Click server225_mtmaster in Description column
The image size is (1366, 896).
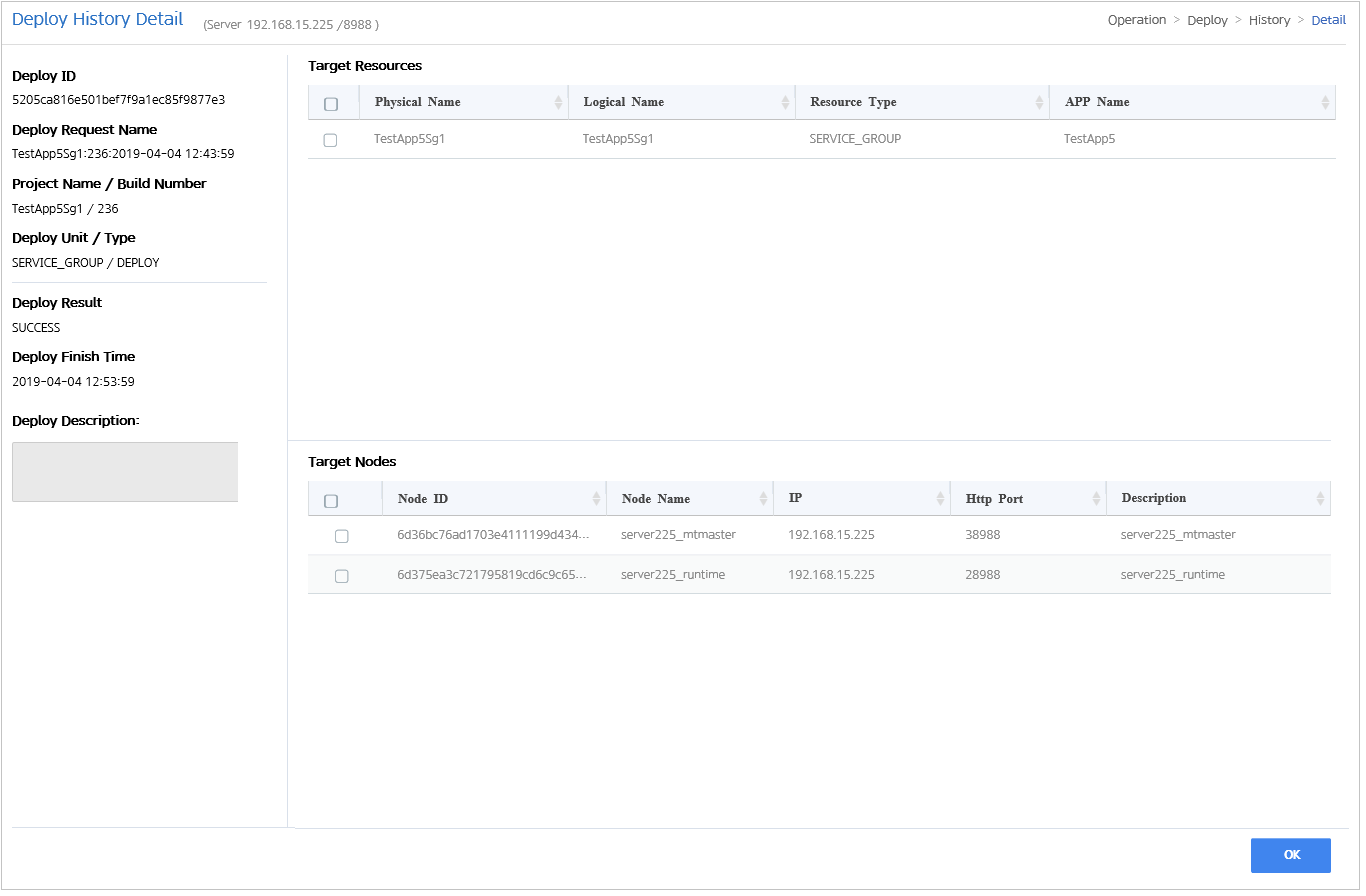click(1178, 535)
